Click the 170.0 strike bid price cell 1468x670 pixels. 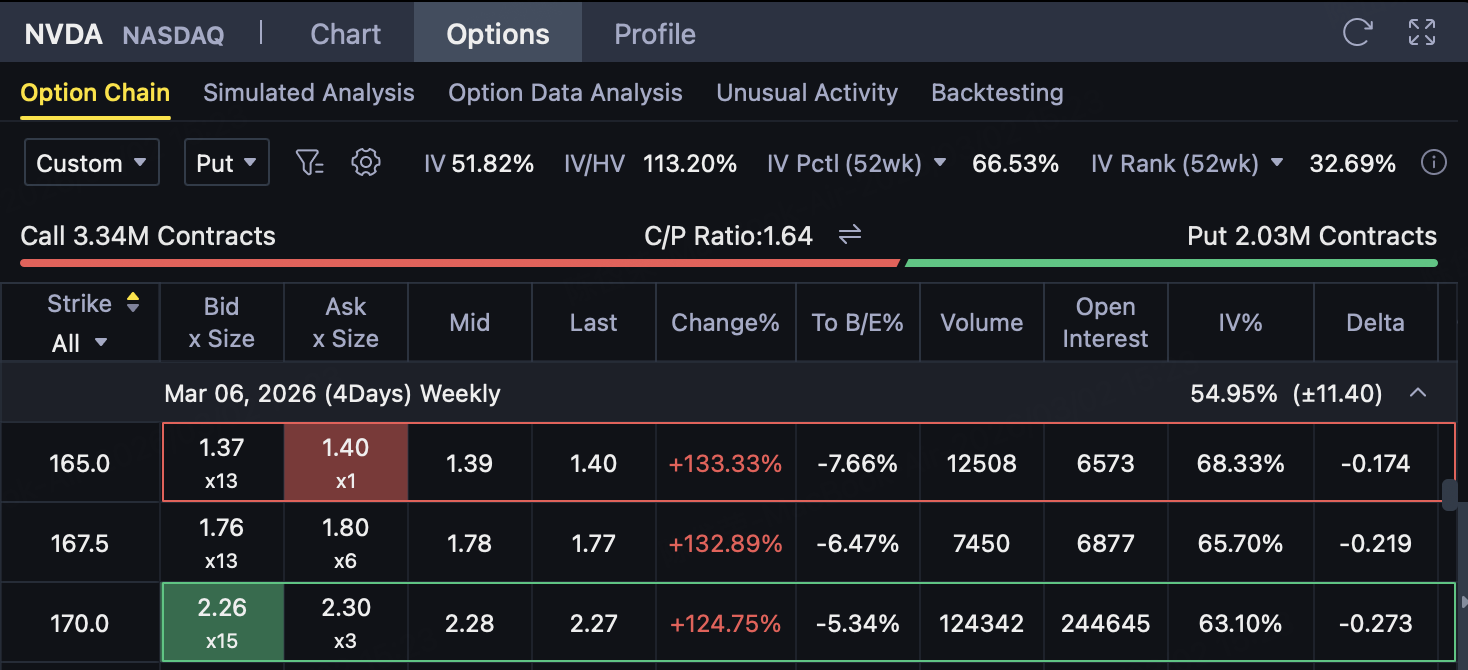[222, 622]
